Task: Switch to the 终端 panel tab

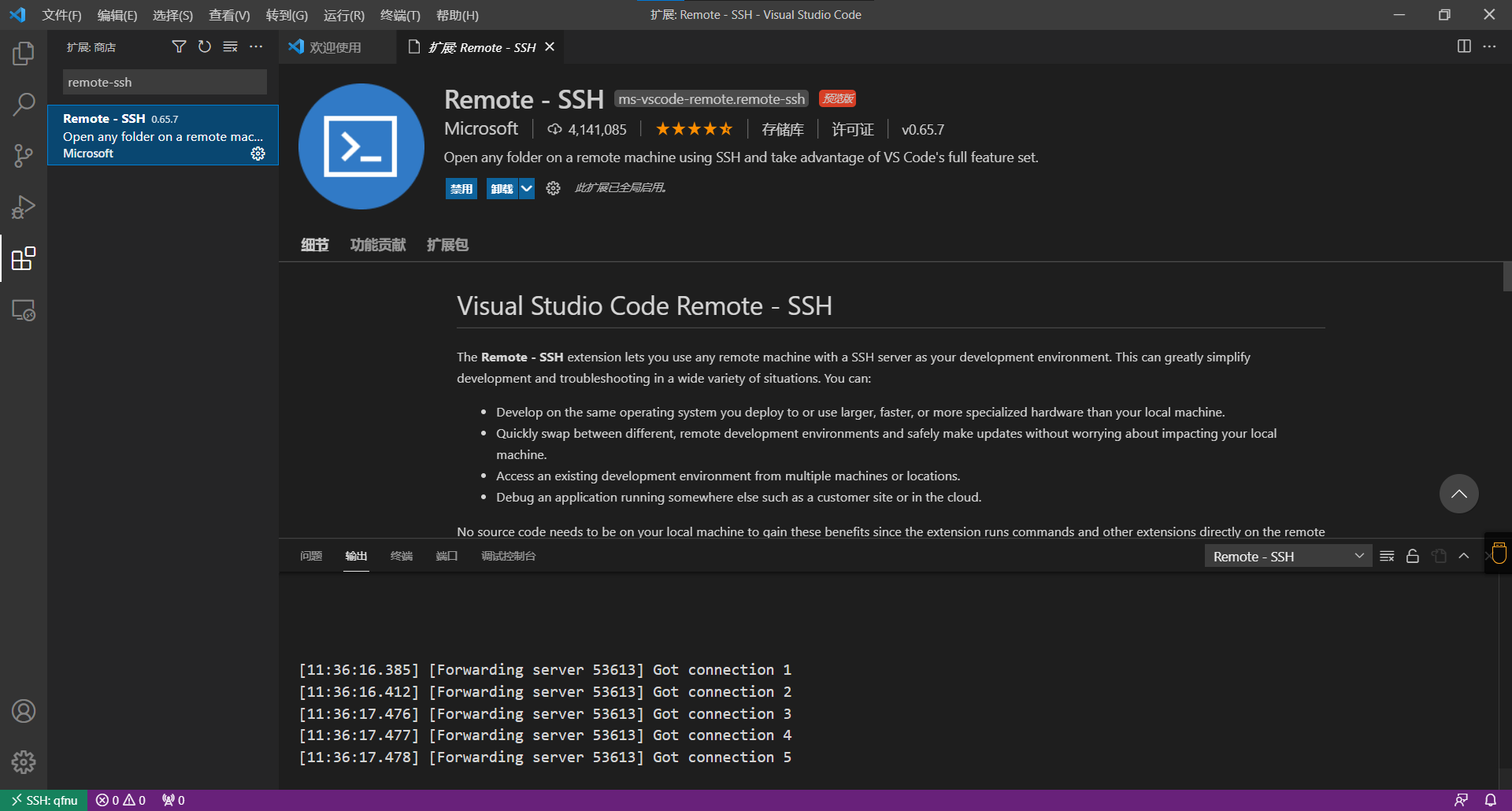Action: 402,556
